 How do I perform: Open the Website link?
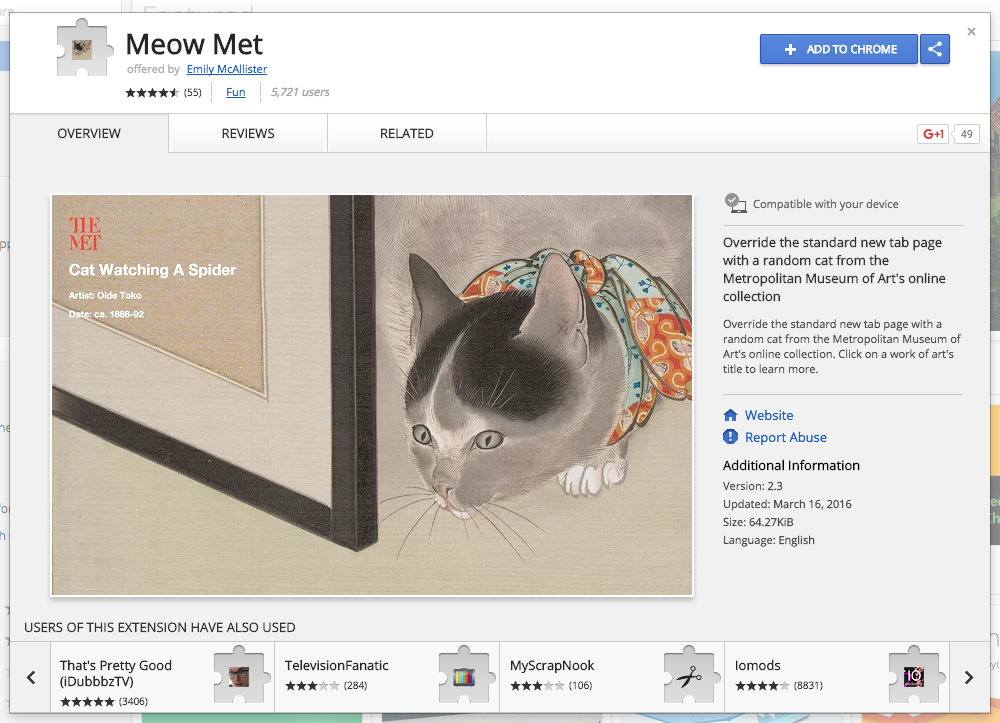click(769, 415)
